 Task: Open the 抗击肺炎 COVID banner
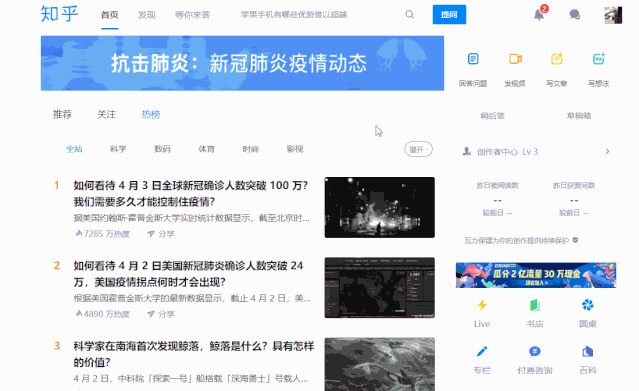coord(242,63)
